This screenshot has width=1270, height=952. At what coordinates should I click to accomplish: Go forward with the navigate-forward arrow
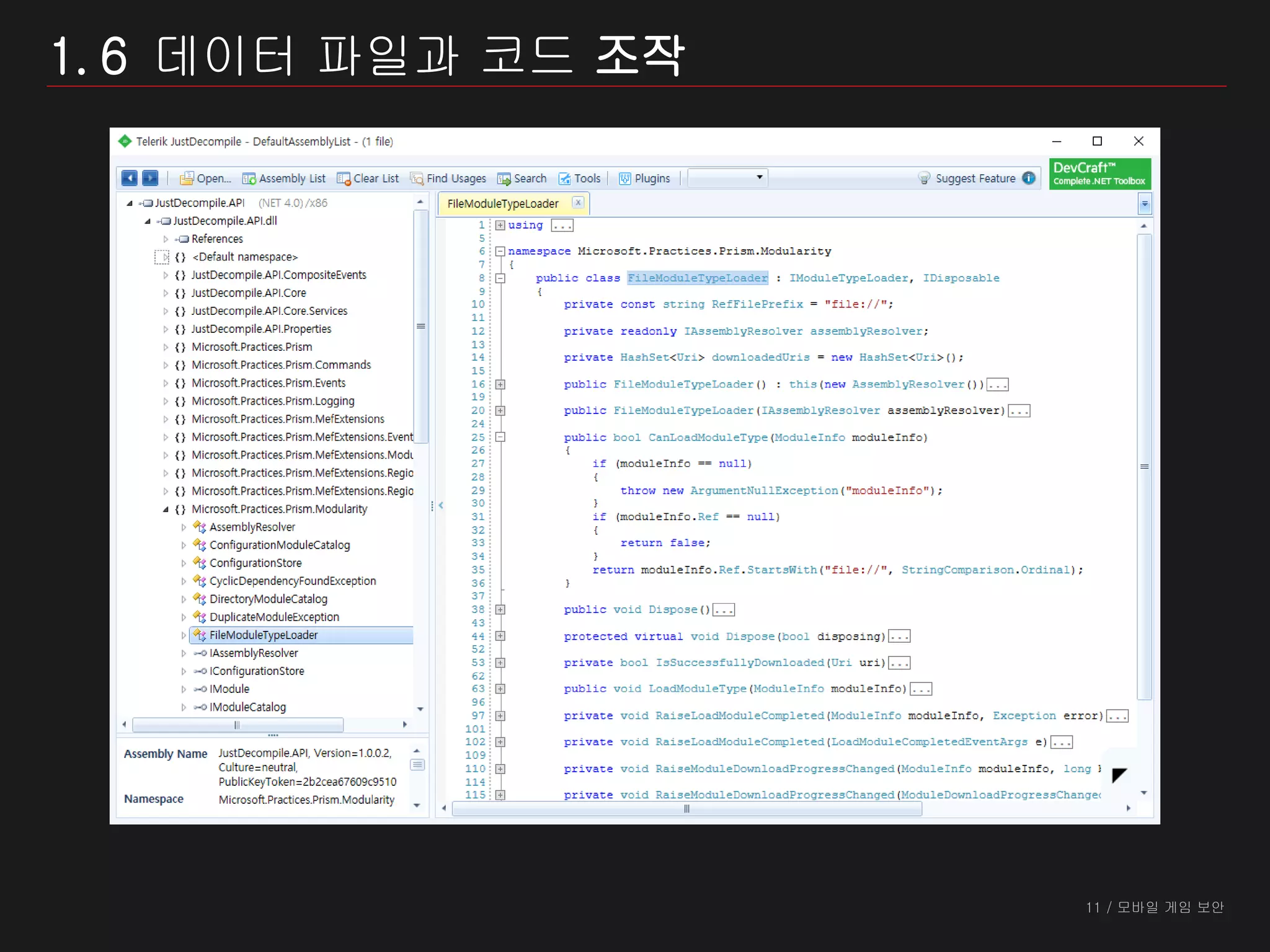click(150, 178)
